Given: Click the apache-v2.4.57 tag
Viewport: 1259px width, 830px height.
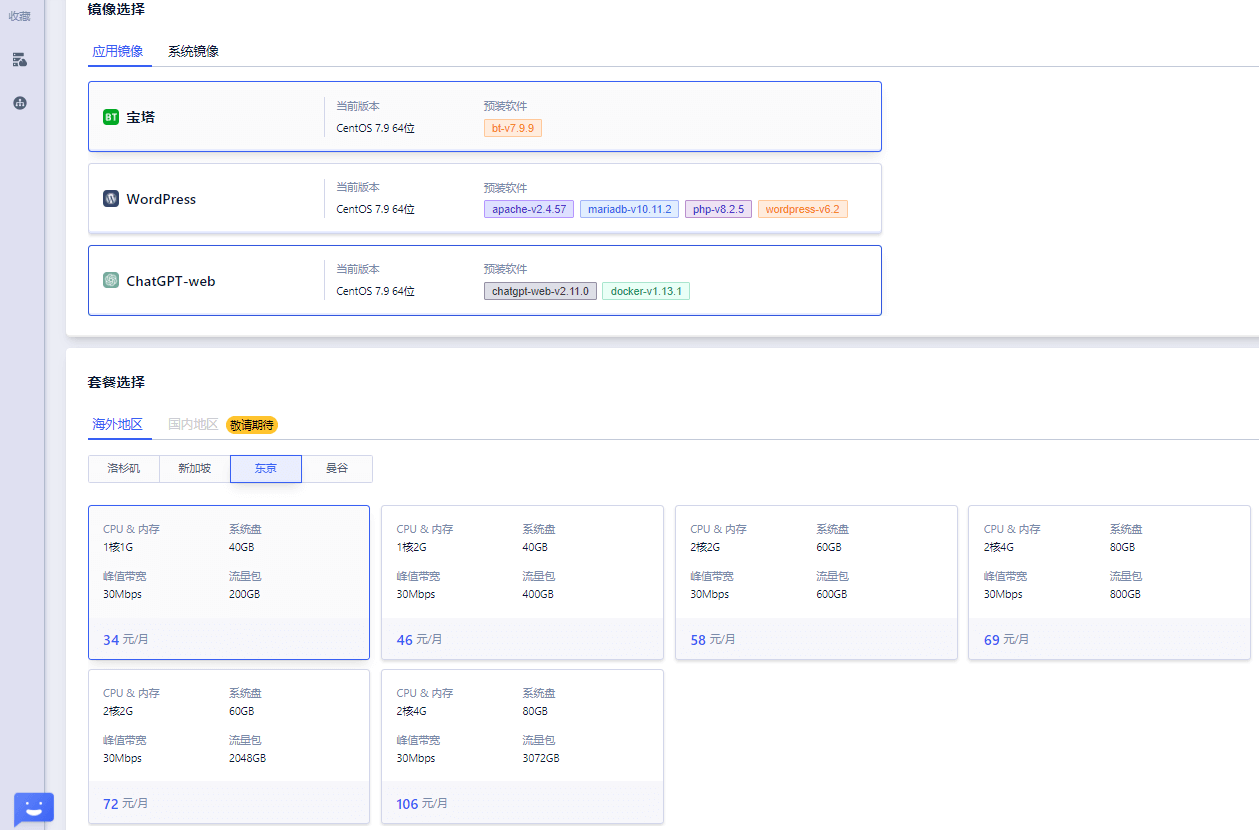Looking at the screenshot, I should pos(529,209).
